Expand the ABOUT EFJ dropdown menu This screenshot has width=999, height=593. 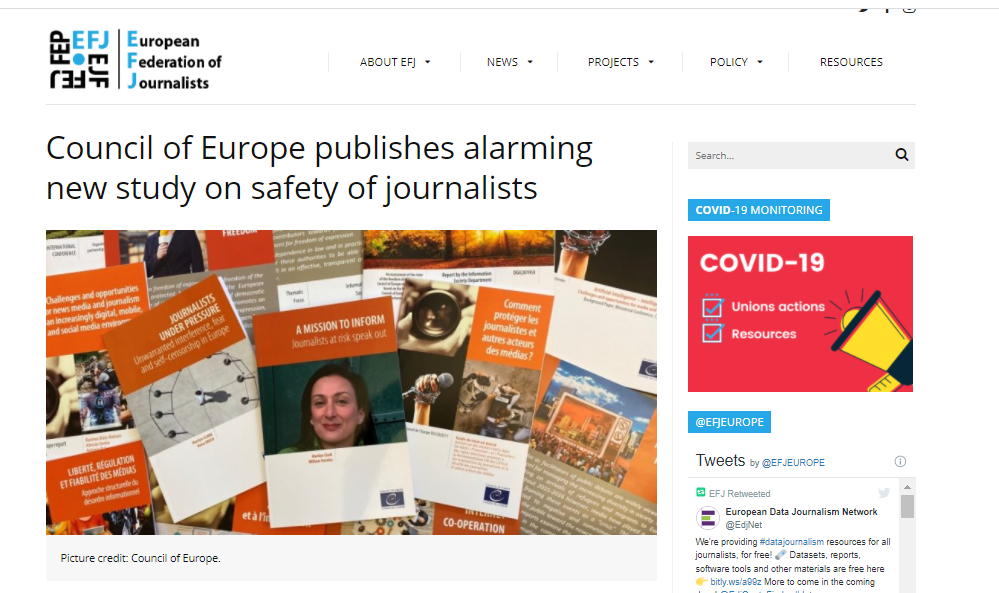coord(395,62)
